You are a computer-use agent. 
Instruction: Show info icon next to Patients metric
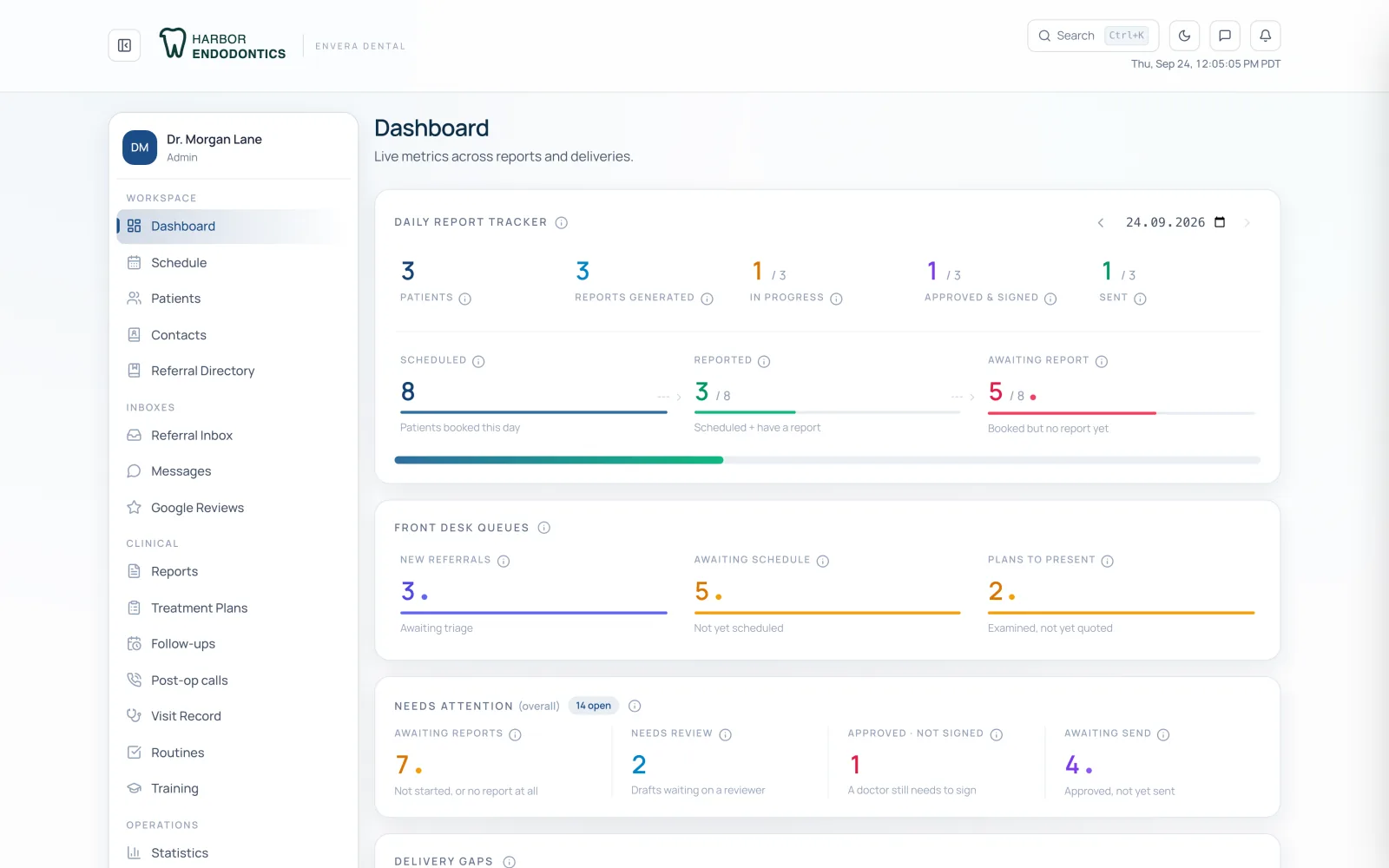tap(465, 299)
